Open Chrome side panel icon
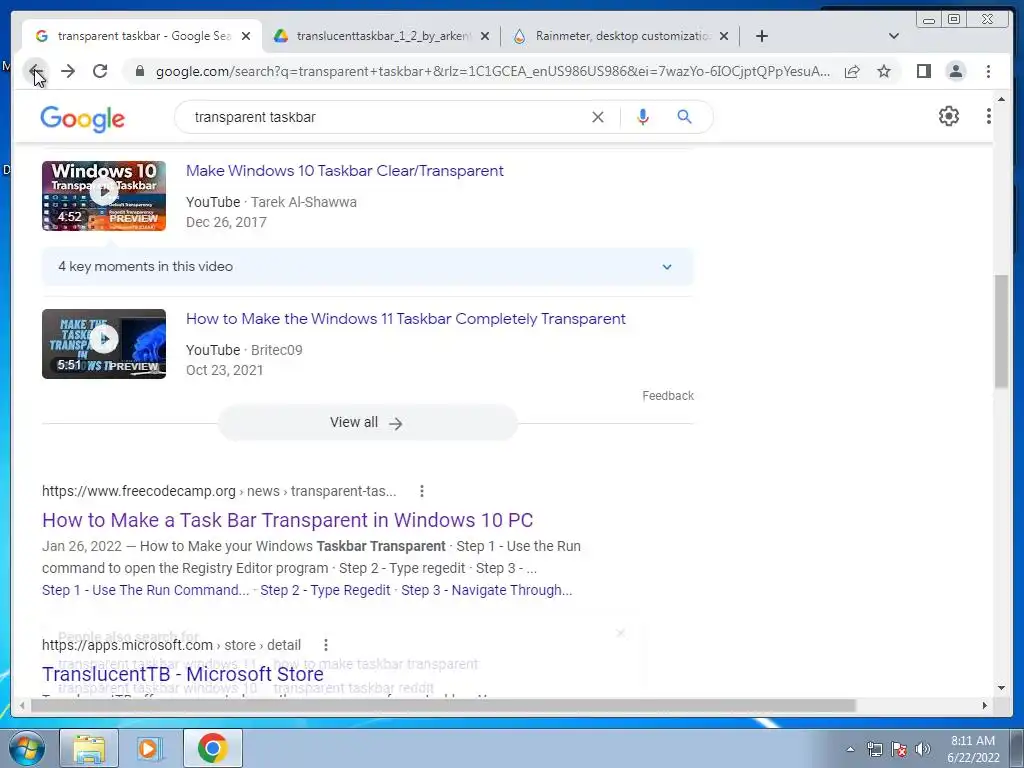Screen dimensions: 1024x768 coord(923,71)
